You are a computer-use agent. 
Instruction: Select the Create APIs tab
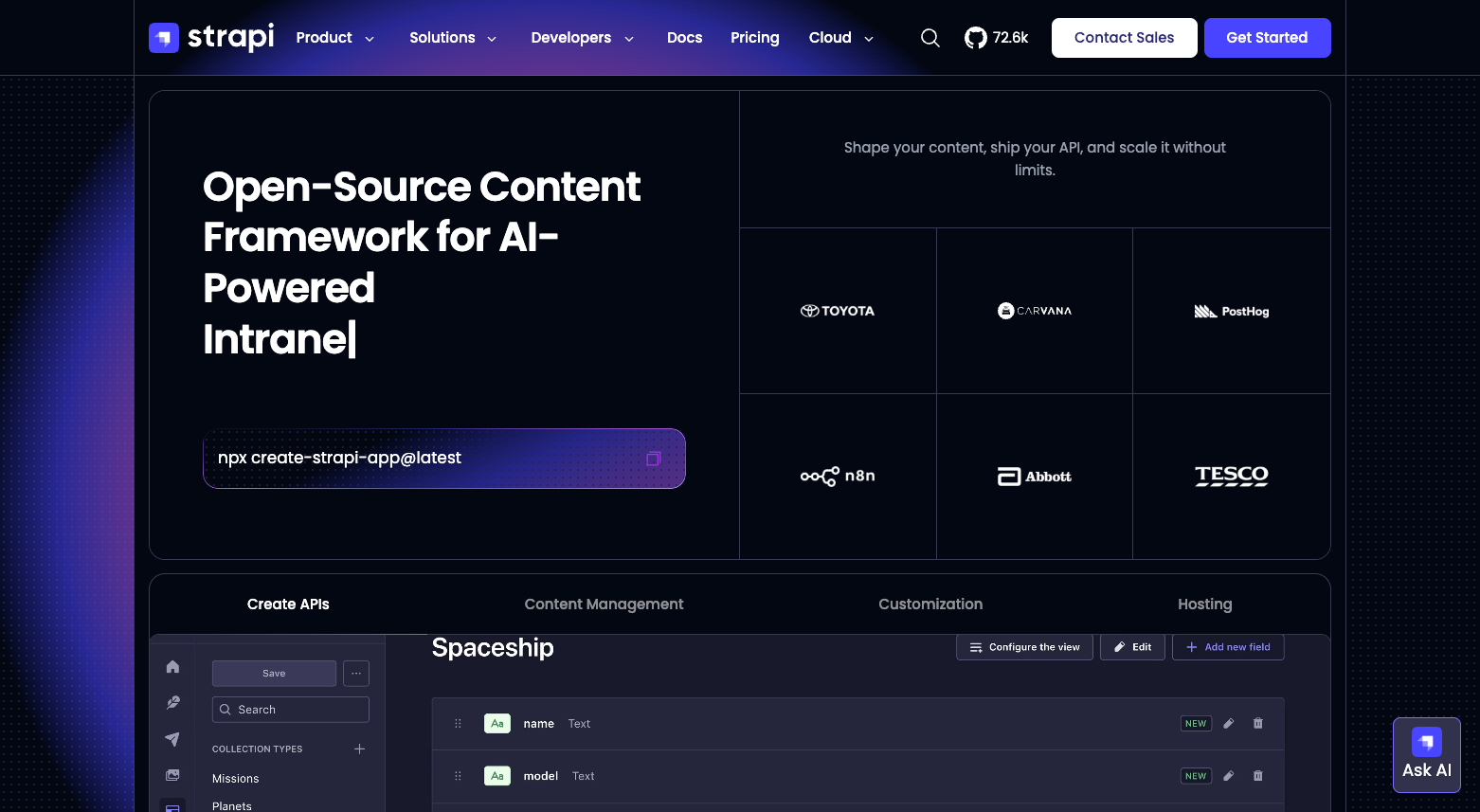click(288, 604)
